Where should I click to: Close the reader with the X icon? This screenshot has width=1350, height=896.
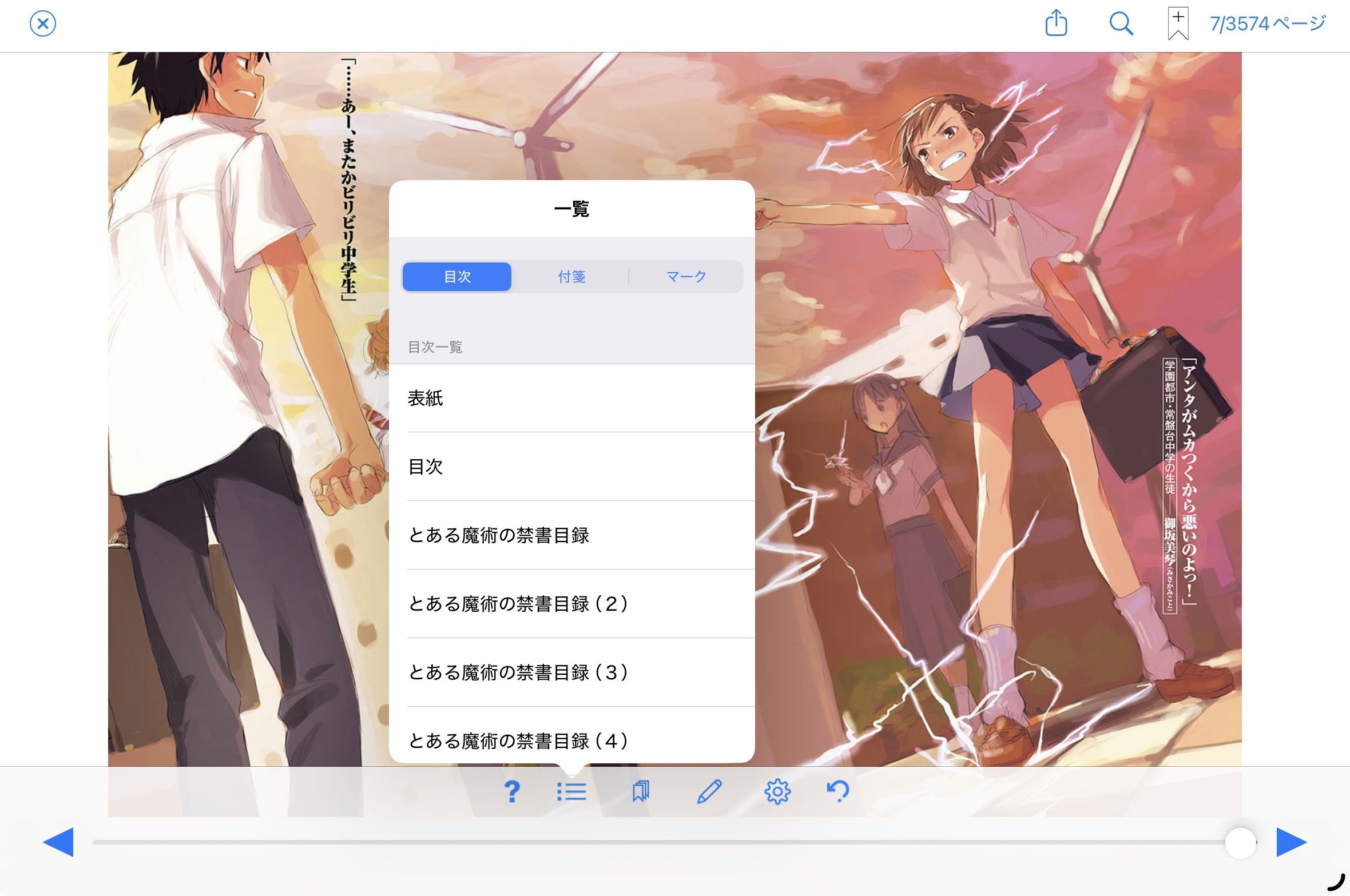tap(43, 25)
